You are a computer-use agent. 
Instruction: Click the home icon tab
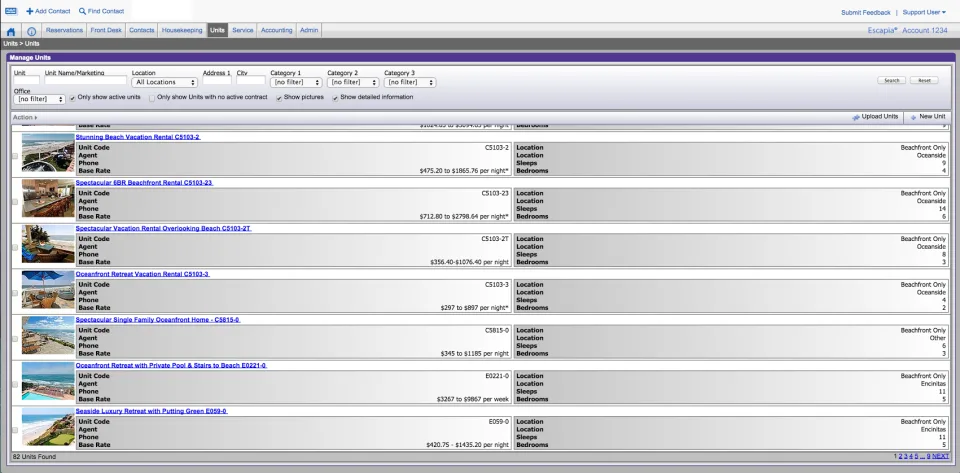11,31
